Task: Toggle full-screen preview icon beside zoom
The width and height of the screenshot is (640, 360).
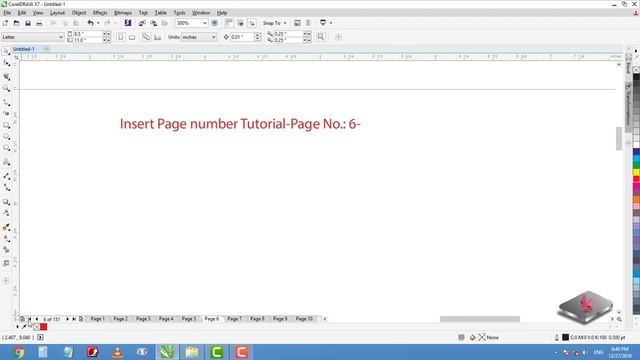Action: [215, 23]
